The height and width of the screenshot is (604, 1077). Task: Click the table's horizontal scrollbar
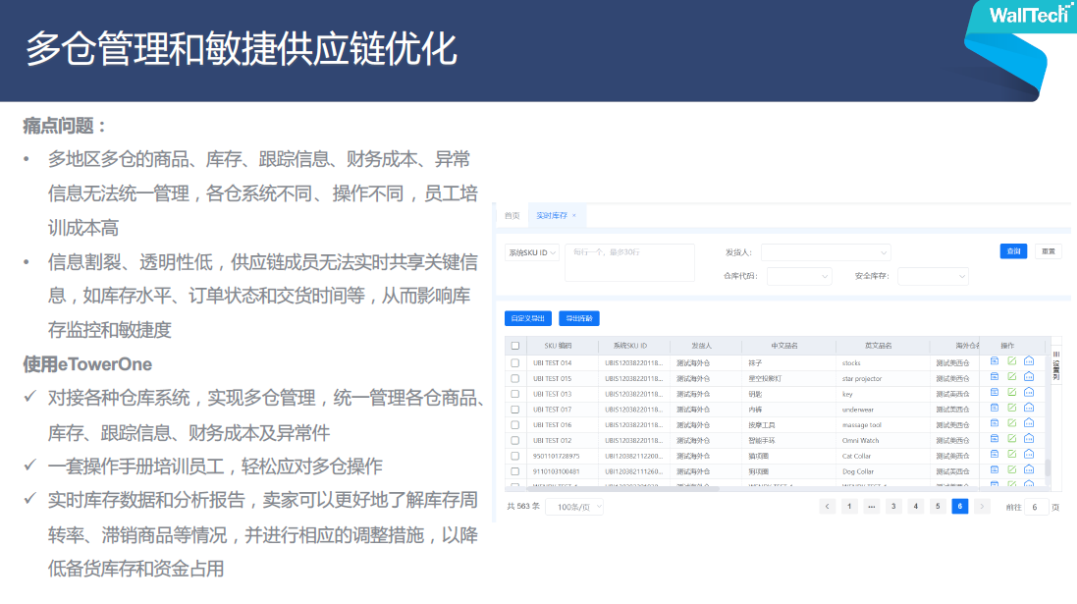coord(622,489)
